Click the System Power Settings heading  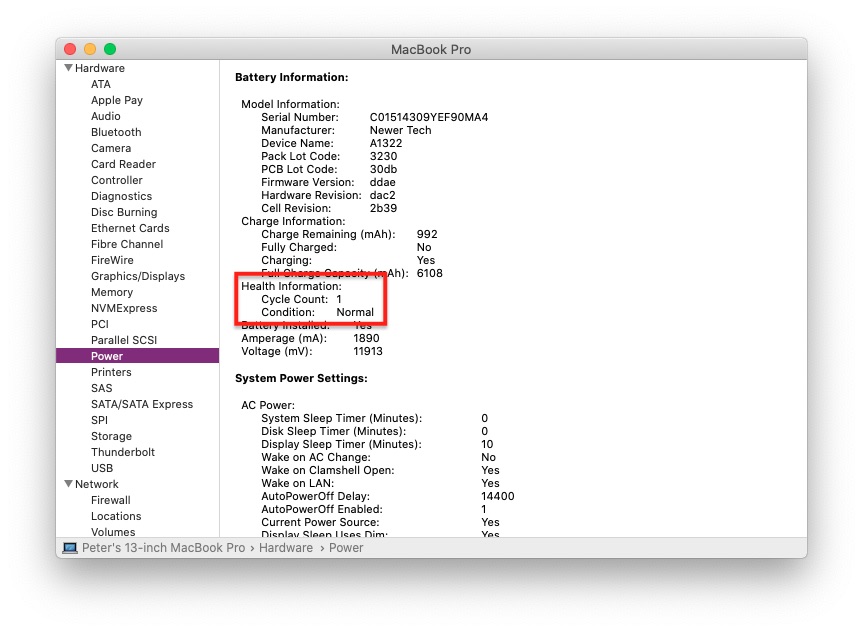pyautogui.click(x=301, y=378)
